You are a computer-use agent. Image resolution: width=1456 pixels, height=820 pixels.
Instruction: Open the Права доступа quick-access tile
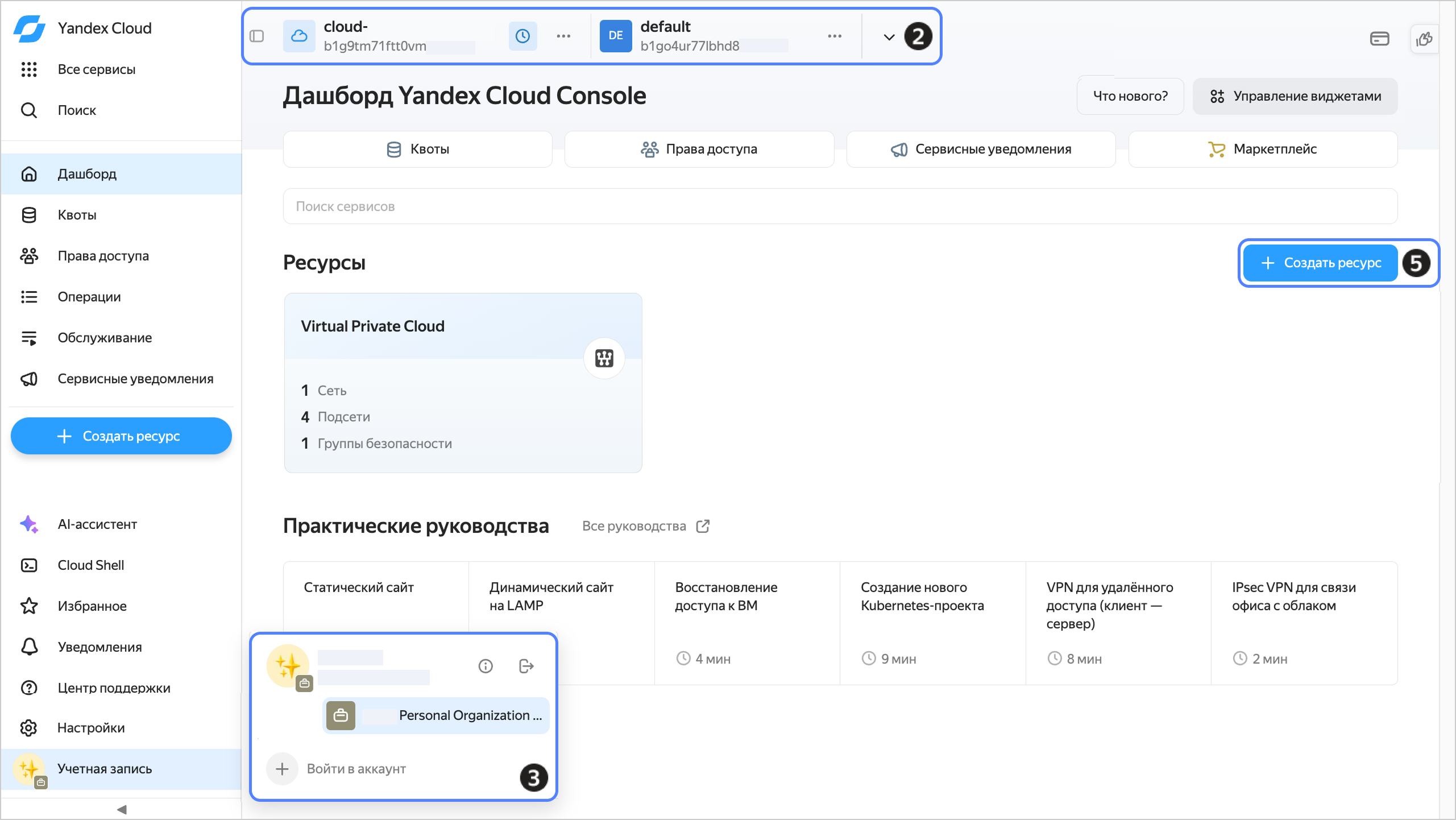[x=699, y=149]
